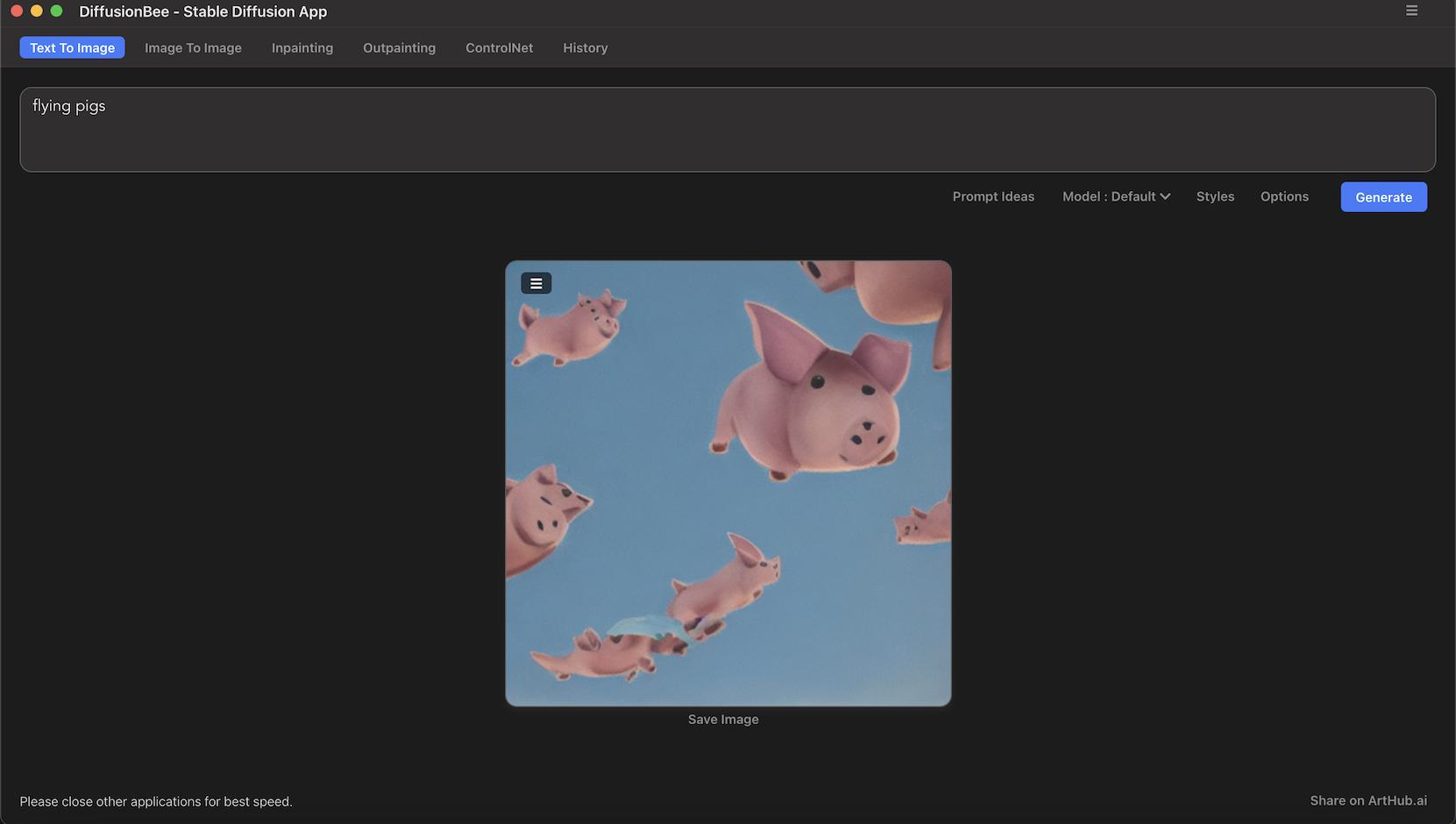This screenshot has height=824, width=1456.
Task: Click Save Image below the picture
Action: pos(723,719)
